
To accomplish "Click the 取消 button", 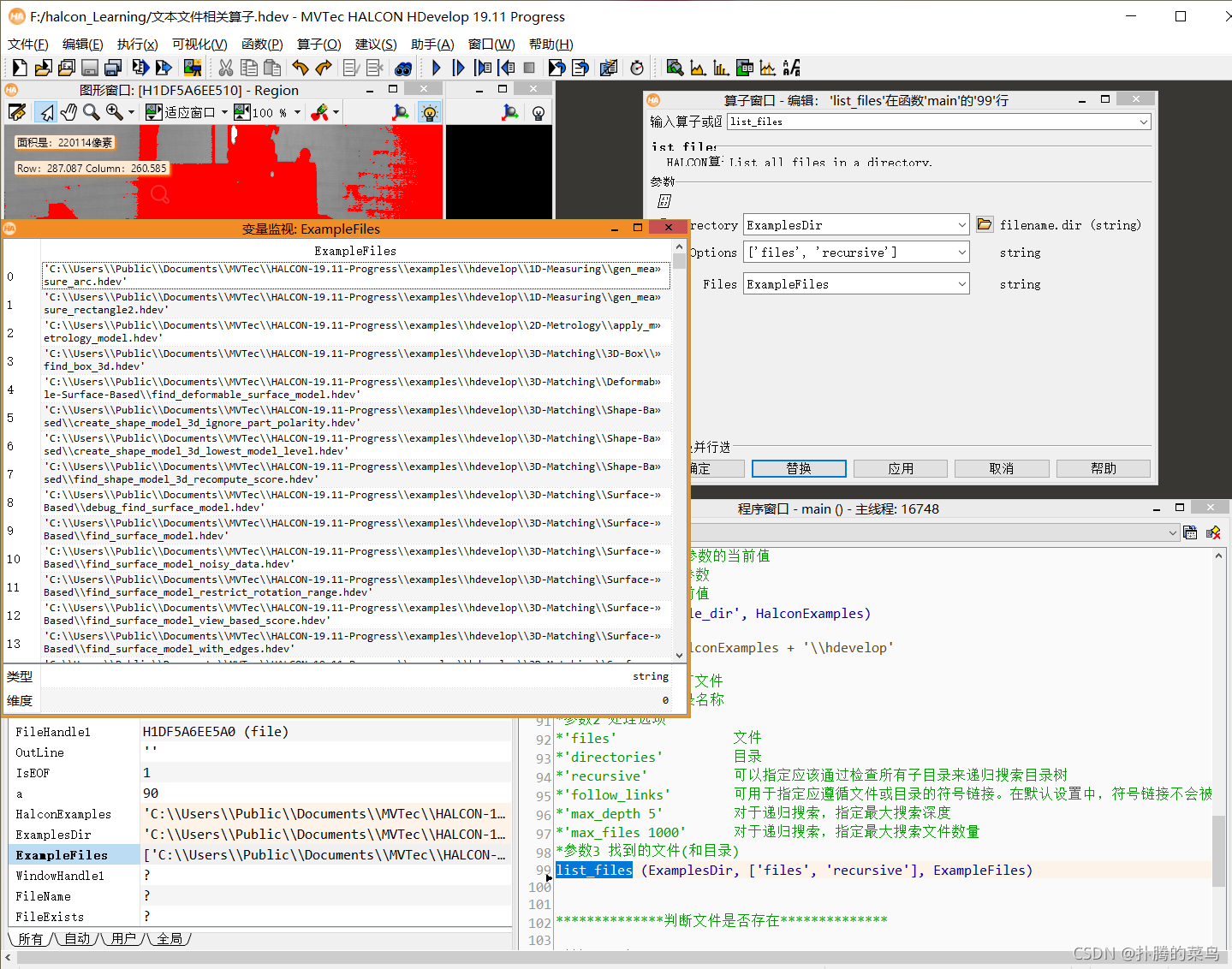I will (x=1002, y=468).
